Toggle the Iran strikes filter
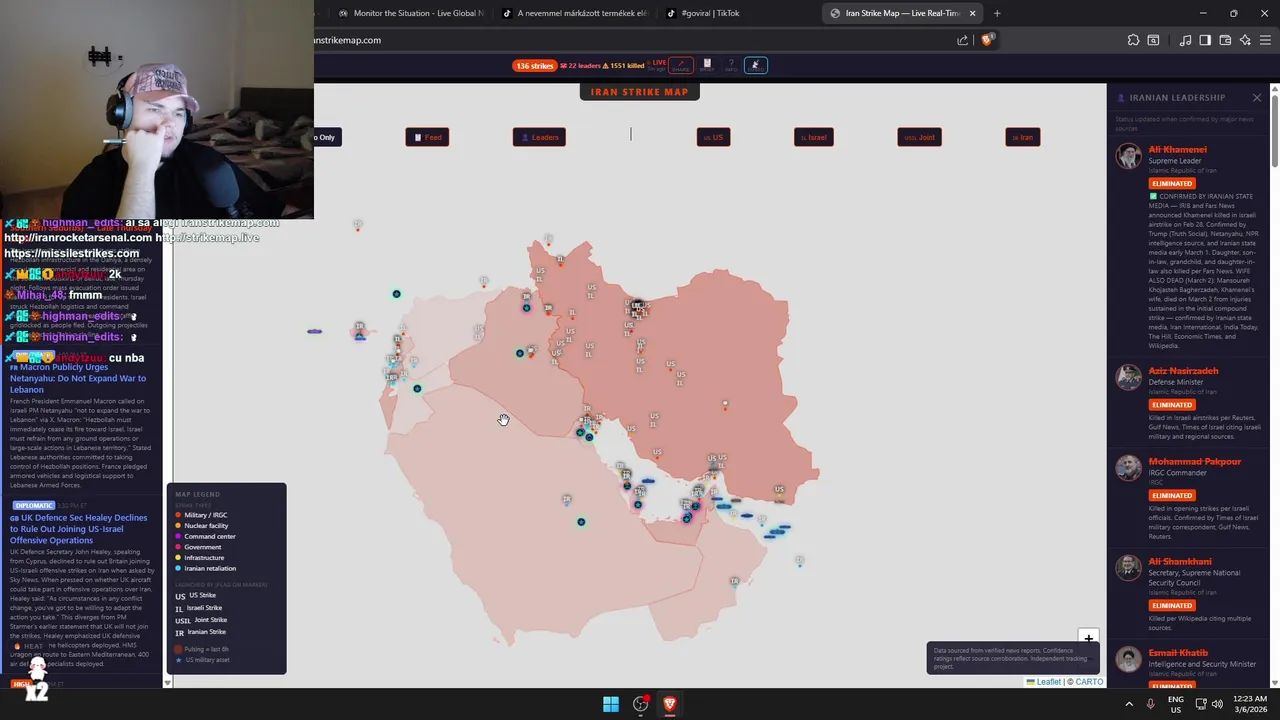 point(1022,137)
